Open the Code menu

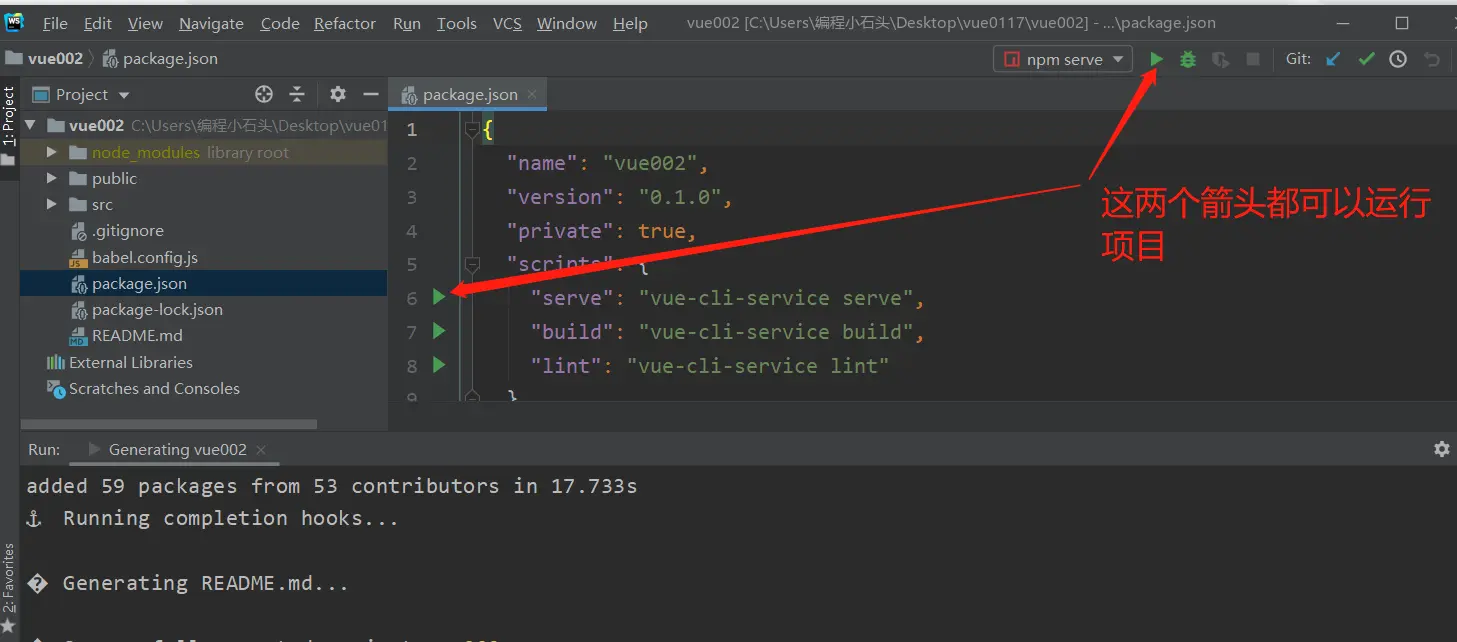click(x=280, y=23)
